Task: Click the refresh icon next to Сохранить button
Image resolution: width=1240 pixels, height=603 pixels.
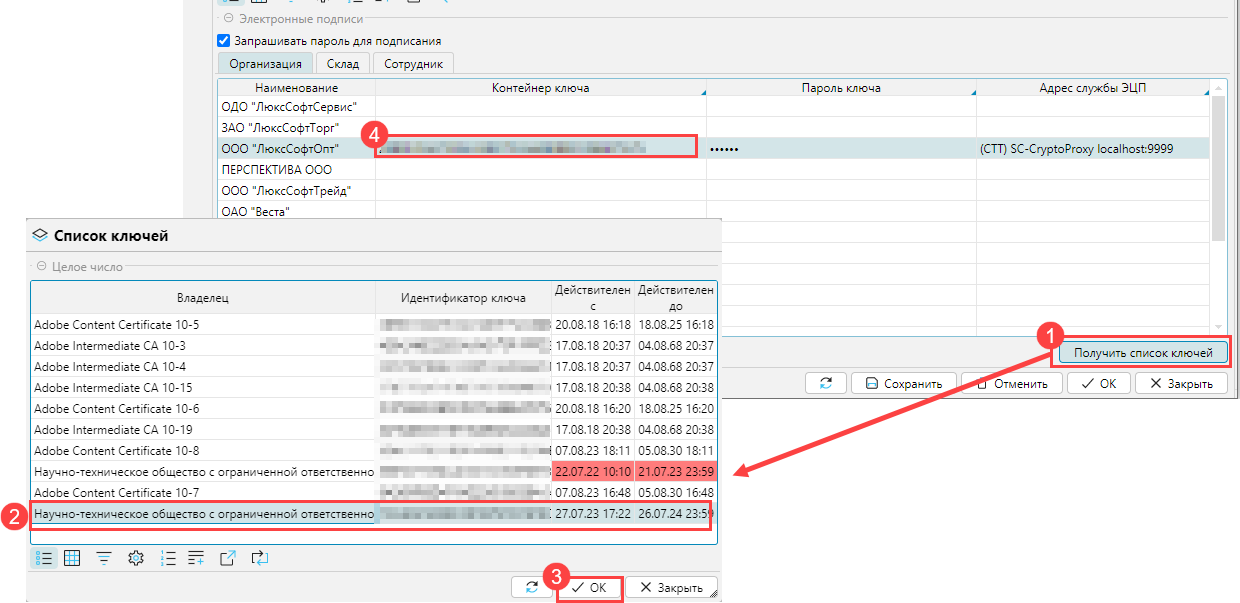Action: click(x=826, y=382)
